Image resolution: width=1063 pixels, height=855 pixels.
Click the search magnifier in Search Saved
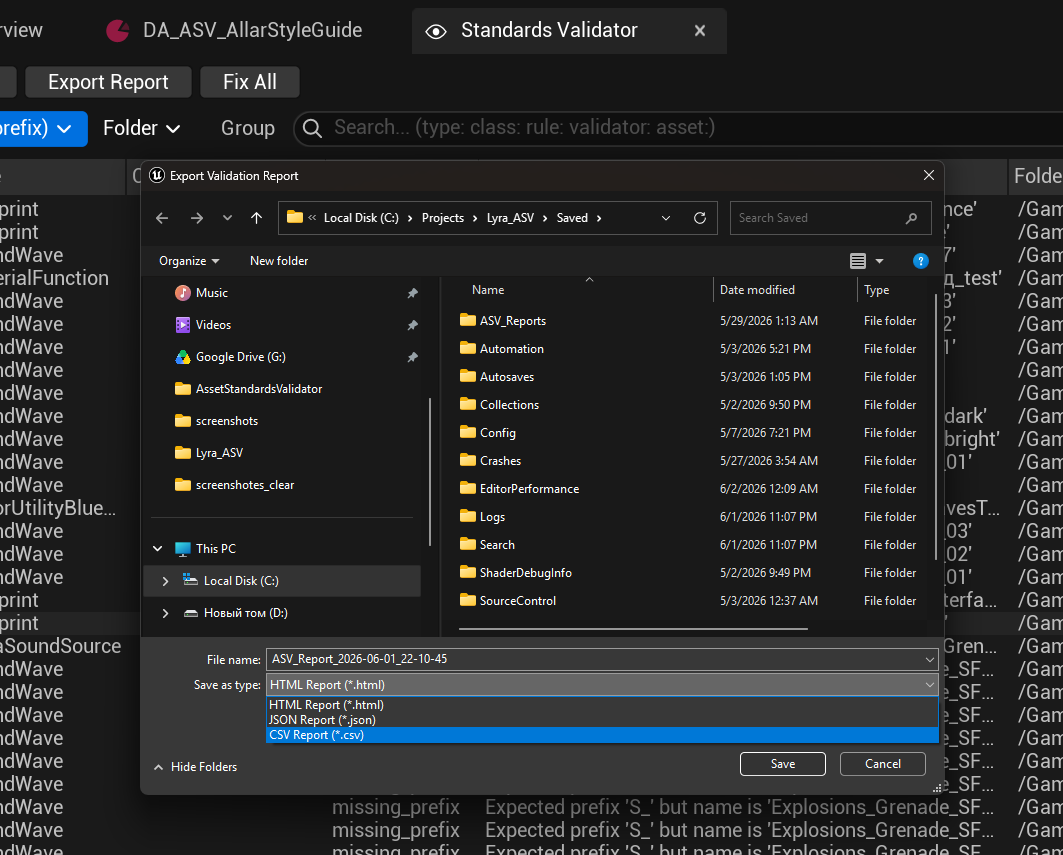coord(911,218)
